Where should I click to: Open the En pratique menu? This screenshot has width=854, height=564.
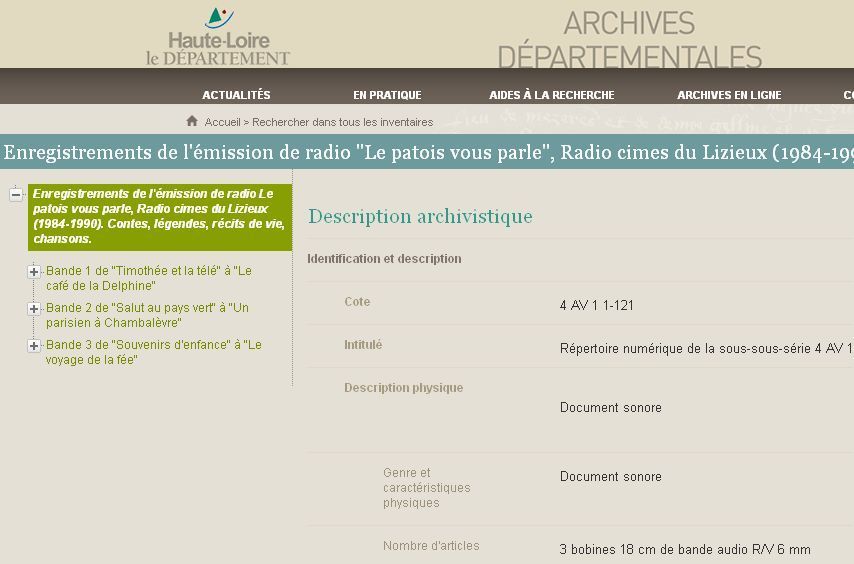coord(387,95)
